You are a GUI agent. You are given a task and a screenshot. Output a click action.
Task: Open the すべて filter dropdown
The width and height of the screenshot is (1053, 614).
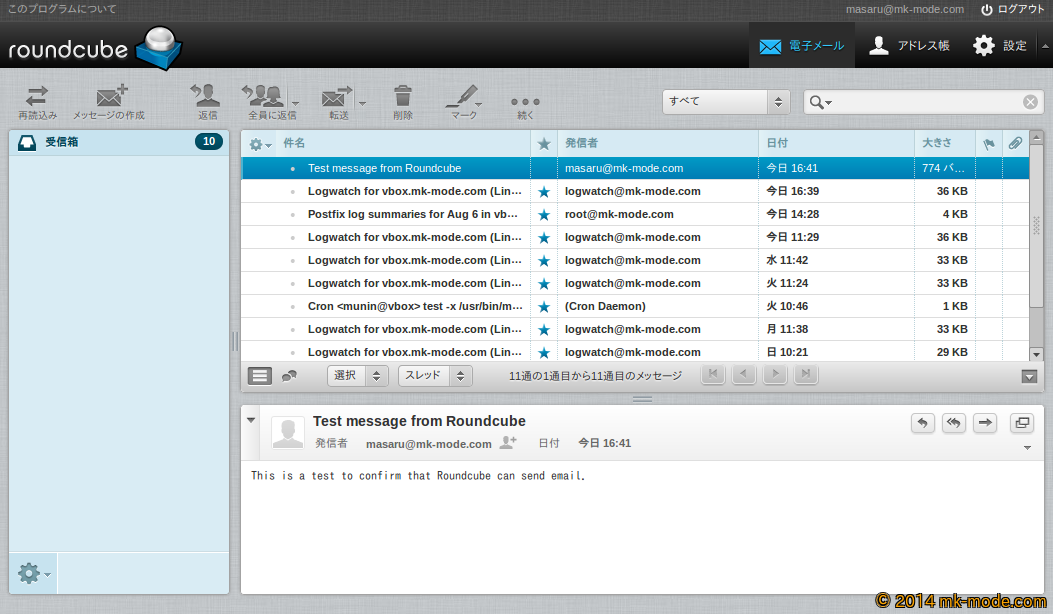[726, 102]
